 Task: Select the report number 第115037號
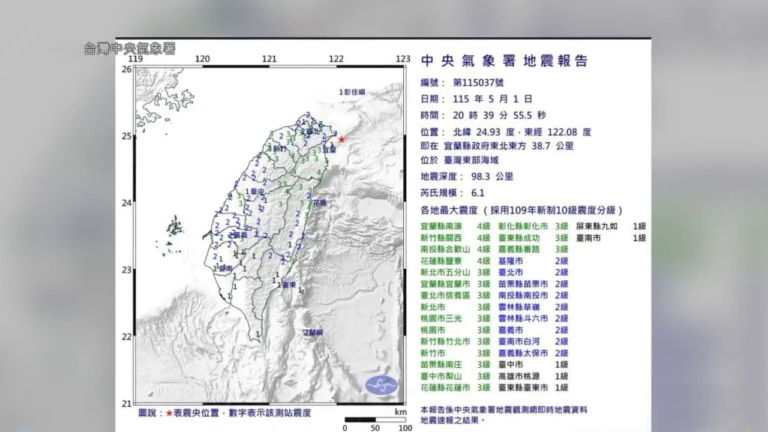coord(478,83)
